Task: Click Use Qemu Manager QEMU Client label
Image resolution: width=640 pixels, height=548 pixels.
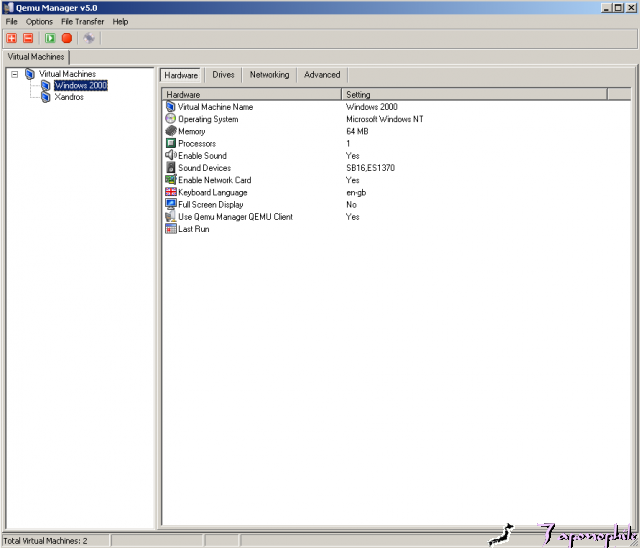Action: point(236,217)
